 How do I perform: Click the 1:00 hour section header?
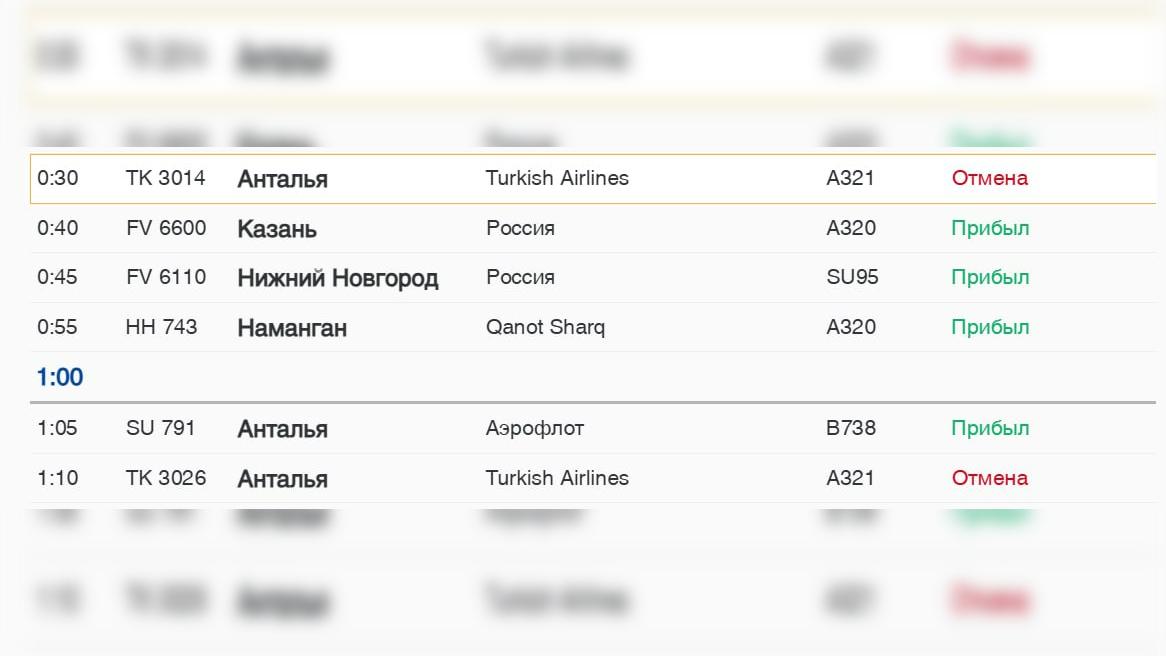click(x=60, y=377)
